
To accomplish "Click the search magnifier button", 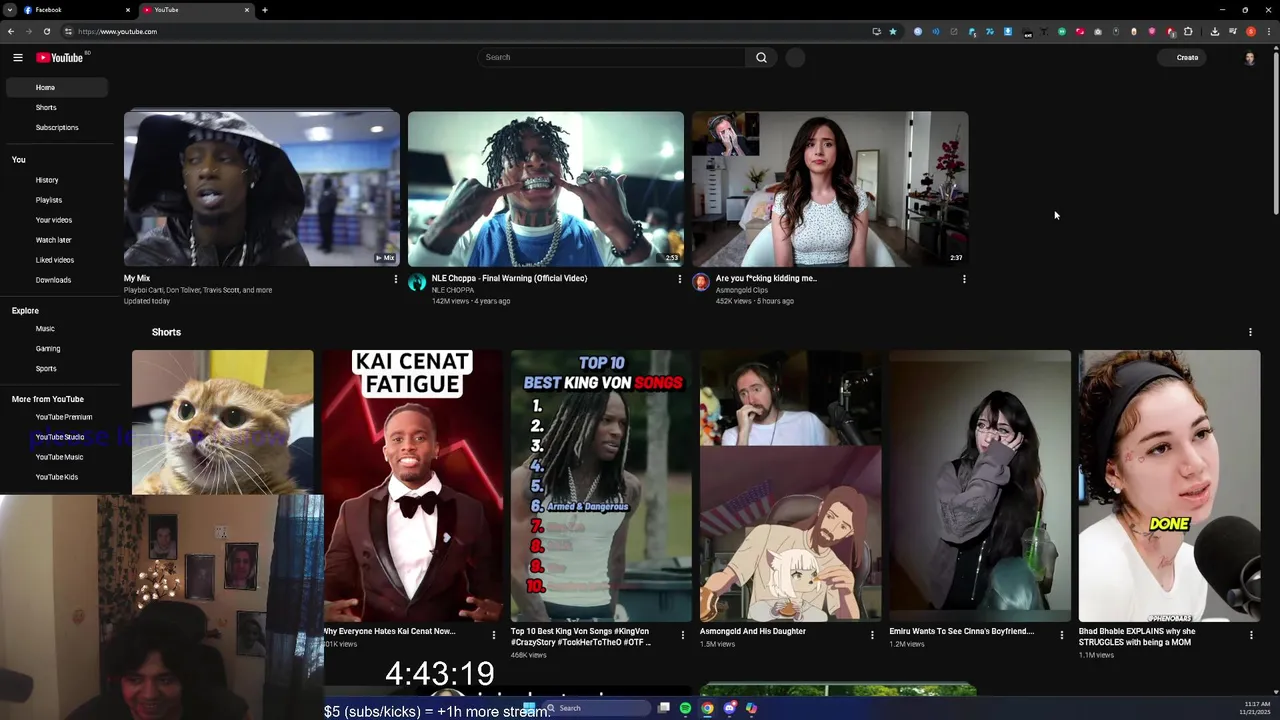I will click(x=761, y=58).
